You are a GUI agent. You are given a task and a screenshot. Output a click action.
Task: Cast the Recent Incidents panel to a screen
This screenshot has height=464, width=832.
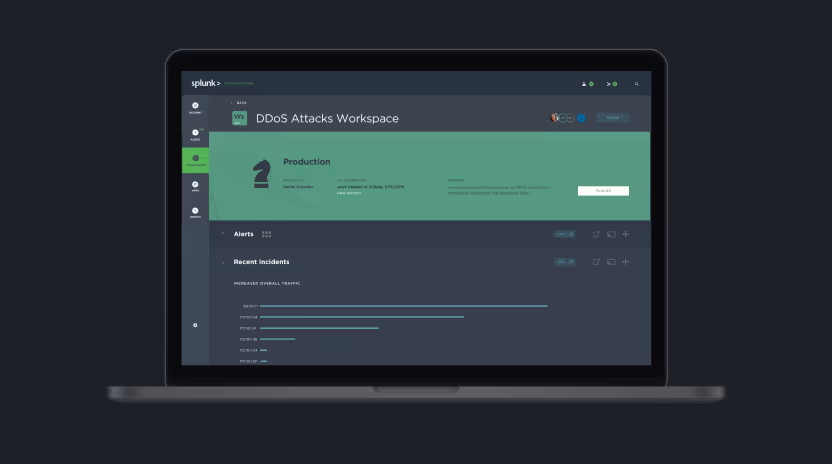(x=611, y=262)
